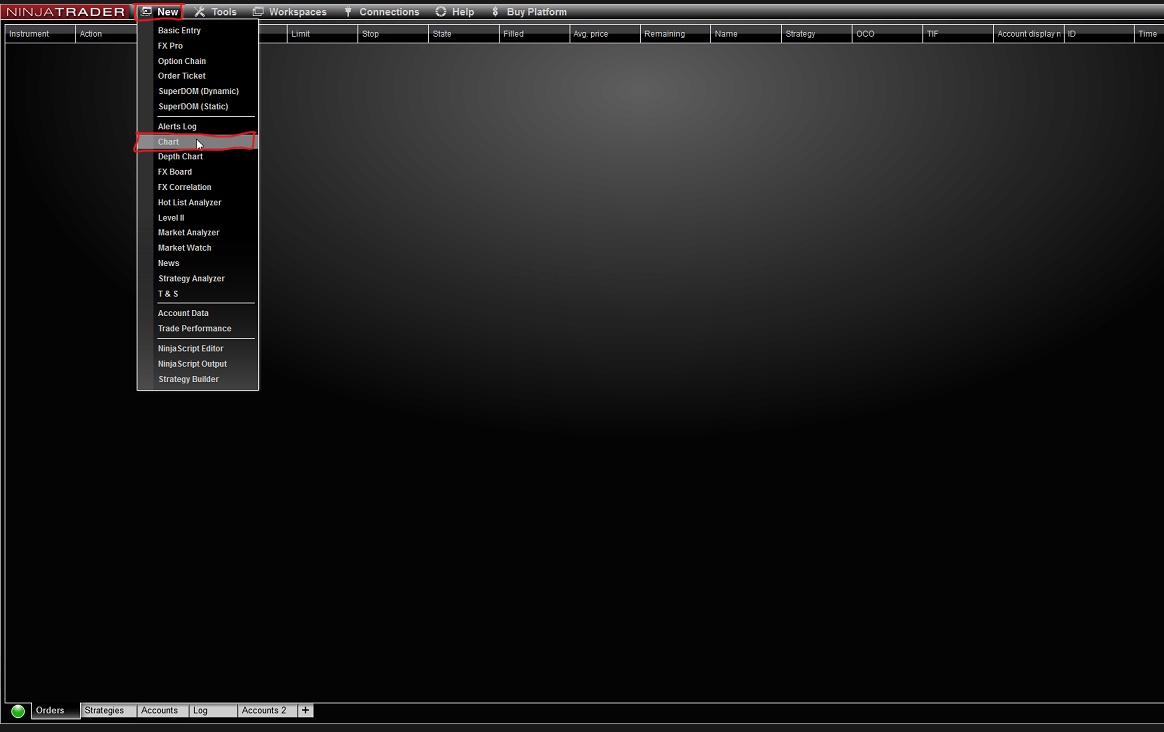Choose SuperDOM (Dynamic)

[x=197, y=91]
